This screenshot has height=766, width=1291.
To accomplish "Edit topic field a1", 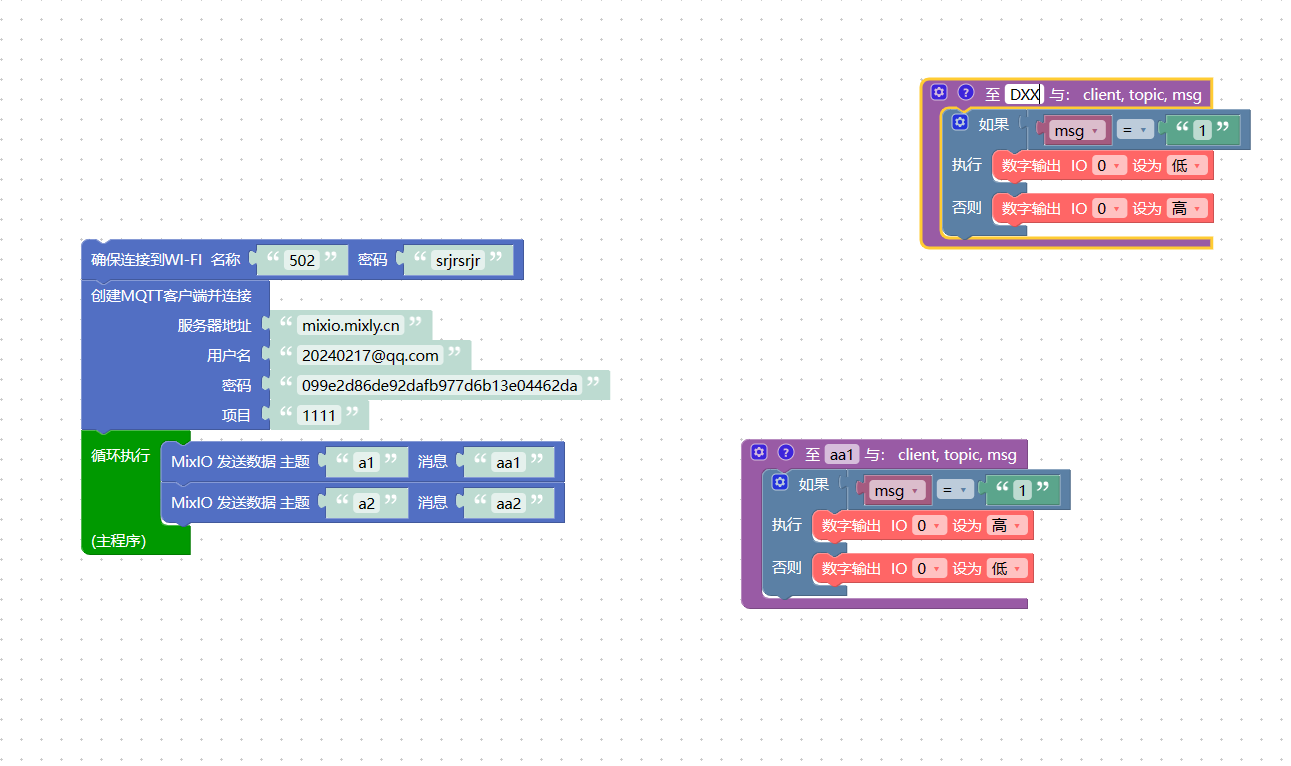I will click(x=366, y=462).
